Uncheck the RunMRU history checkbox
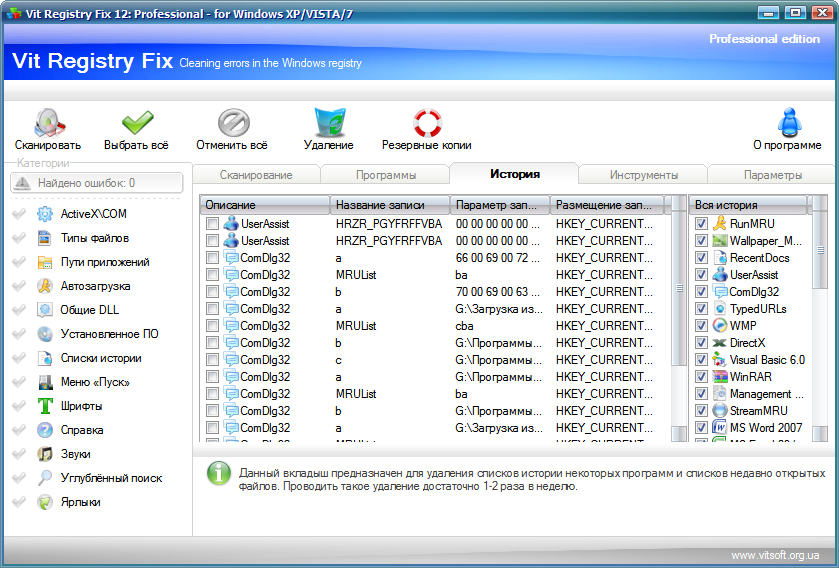Screen dimensions: 839x568 pyautogui.click(x=702, y=224)
